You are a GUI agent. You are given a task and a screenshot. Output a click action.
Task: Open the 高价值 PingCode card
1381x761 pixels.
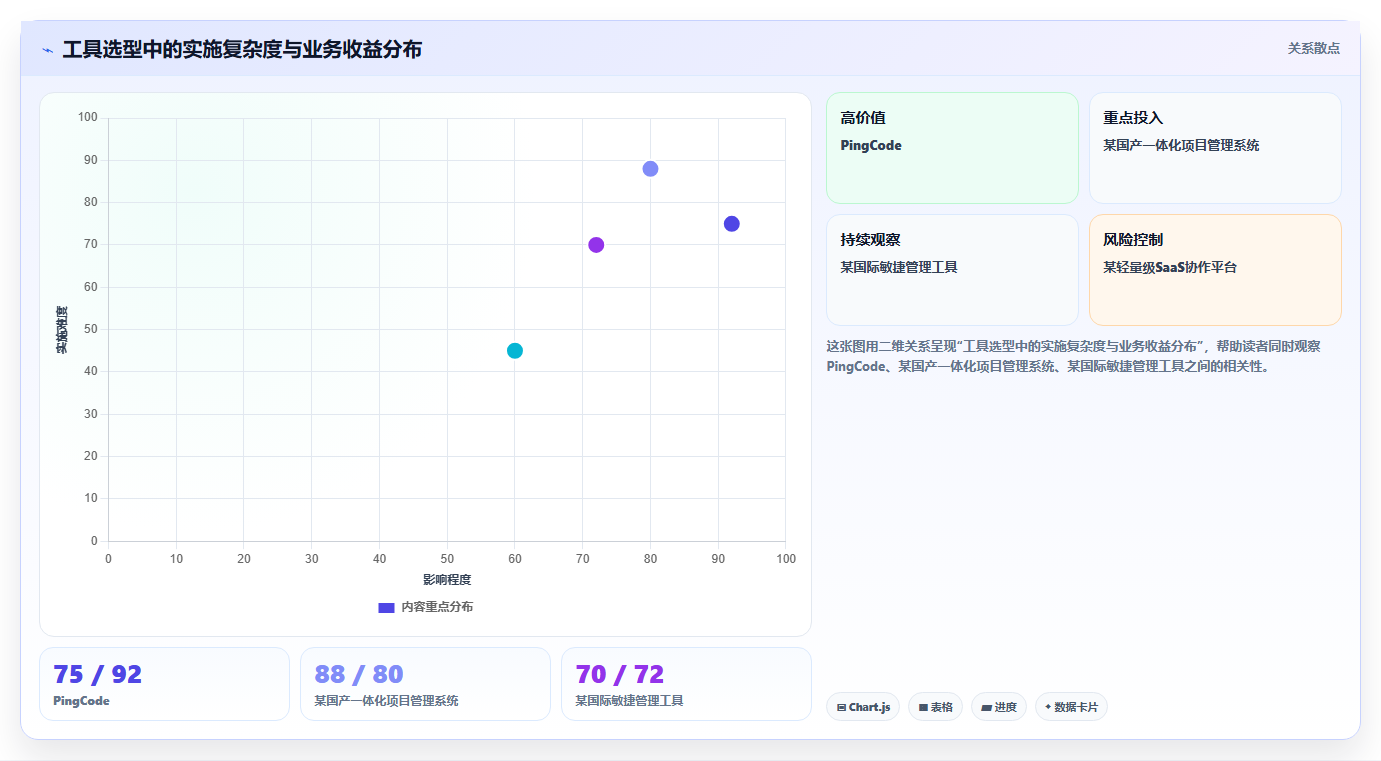click(952, 148)
